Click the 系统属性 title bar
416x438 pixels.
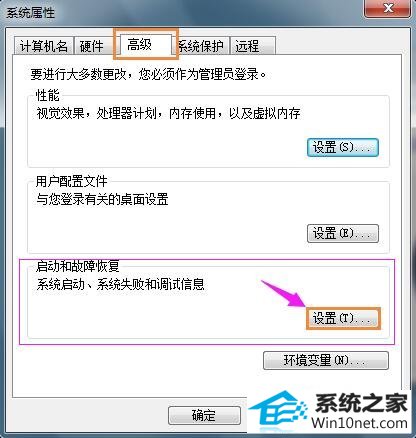click(183, 12)
